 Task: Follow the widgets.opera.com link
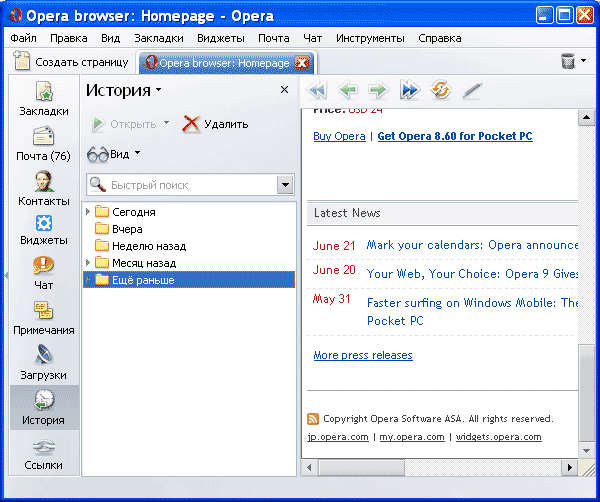pyautogui.click(x=499, y=437)
